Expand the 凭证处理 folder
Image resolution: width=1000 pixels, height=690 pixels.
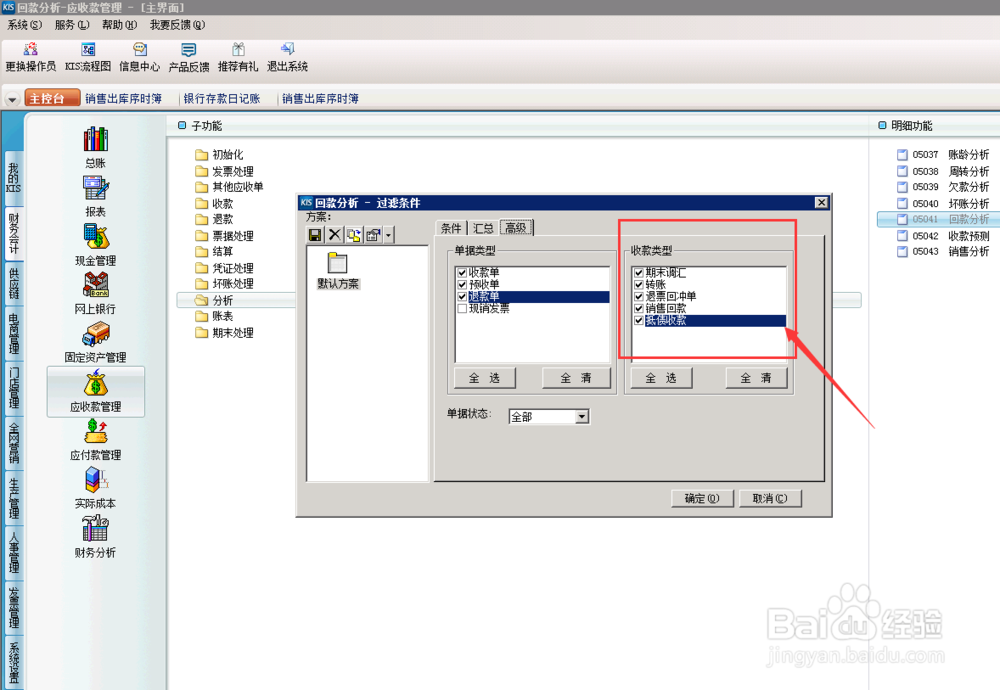(224, 268)
